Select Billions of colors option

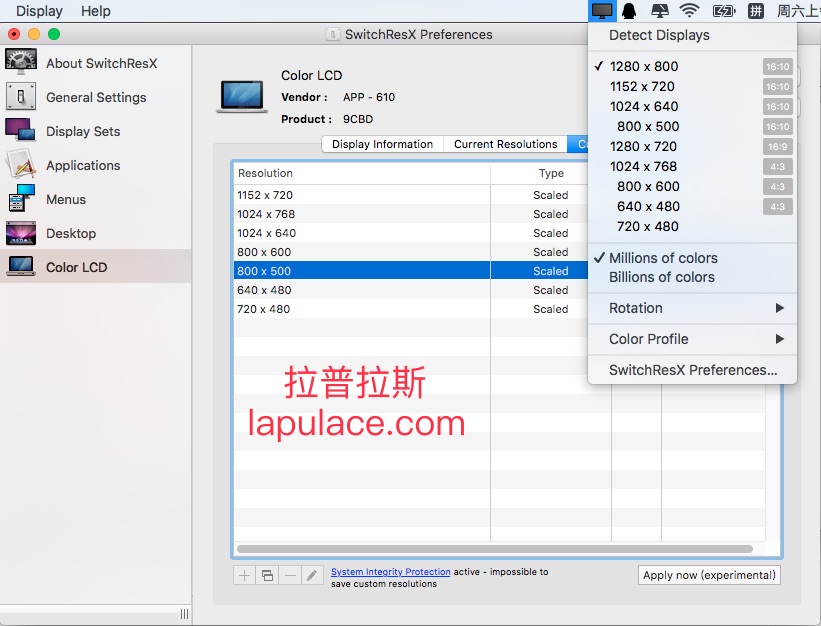[692, 277]
